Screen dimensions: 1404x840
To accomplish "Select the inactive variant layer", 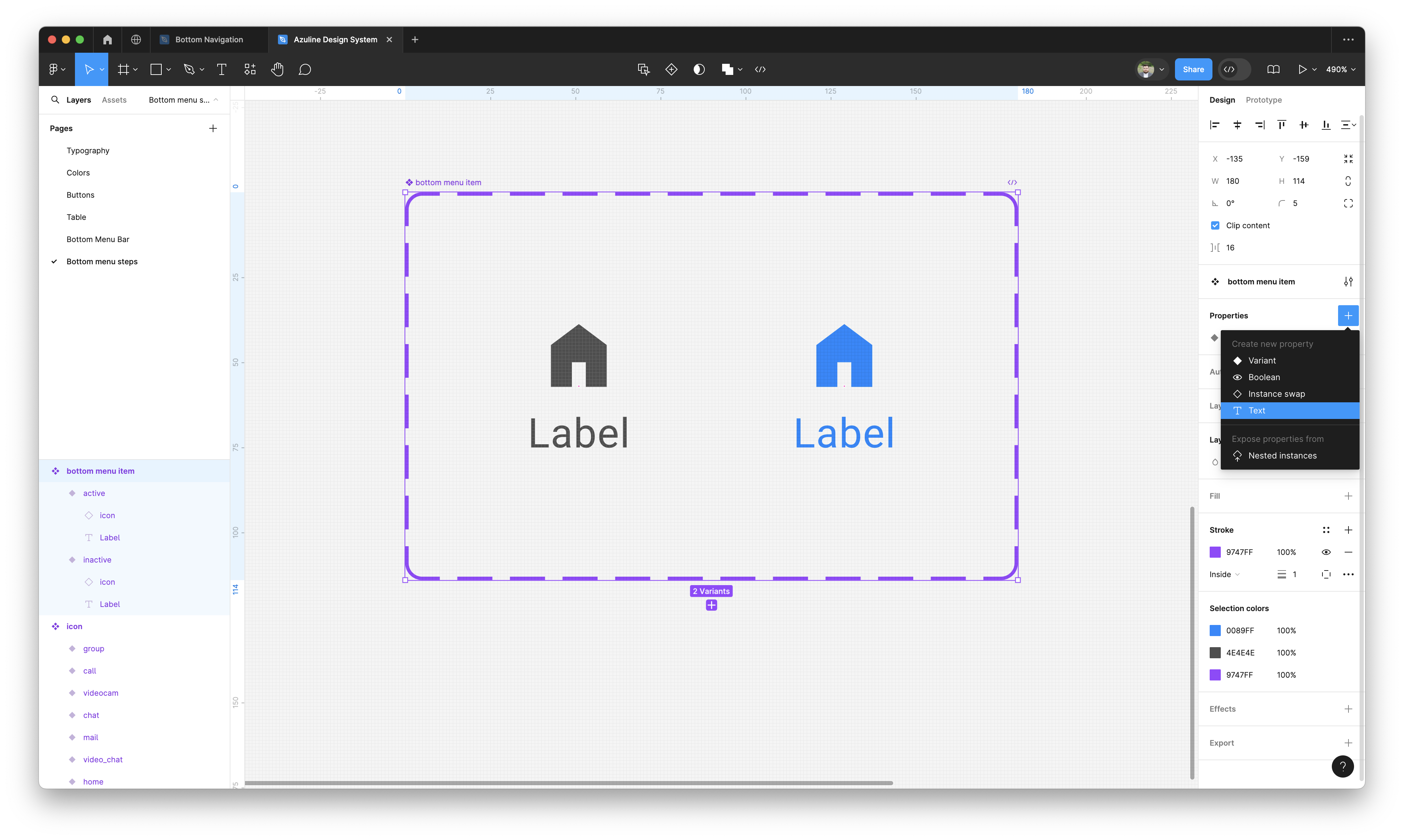I will [97, 560].
